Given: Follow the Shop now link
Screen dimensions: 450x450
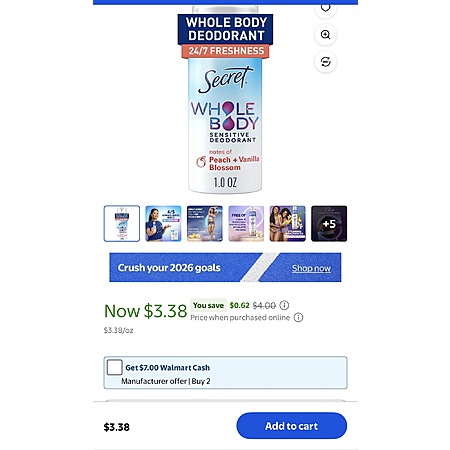Looking at the screenshot, I should (x=311, y=268).
